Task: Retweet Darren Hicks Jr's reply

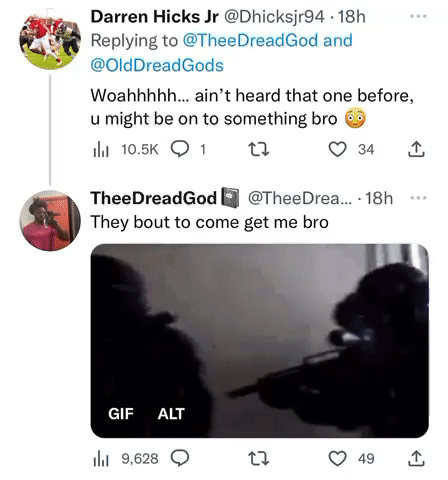Action: point(259,149)
